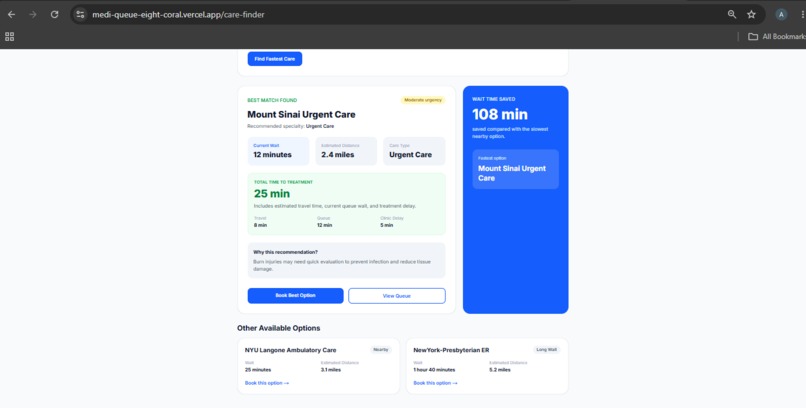Click the address bar URL
Screen dimensions: 806x408
coord(178,14)
